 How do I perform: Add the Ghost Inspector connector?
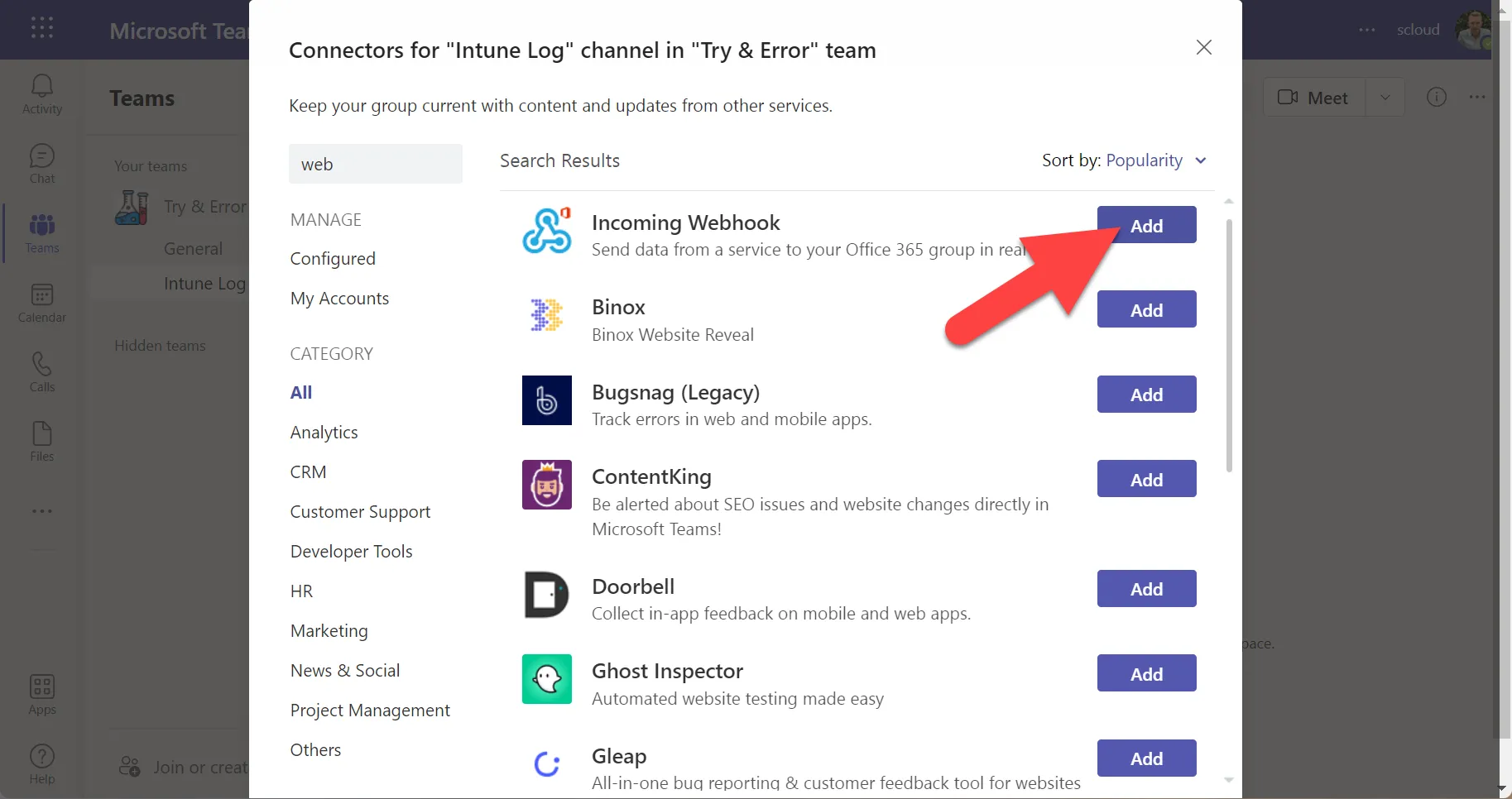point(1146,673)
